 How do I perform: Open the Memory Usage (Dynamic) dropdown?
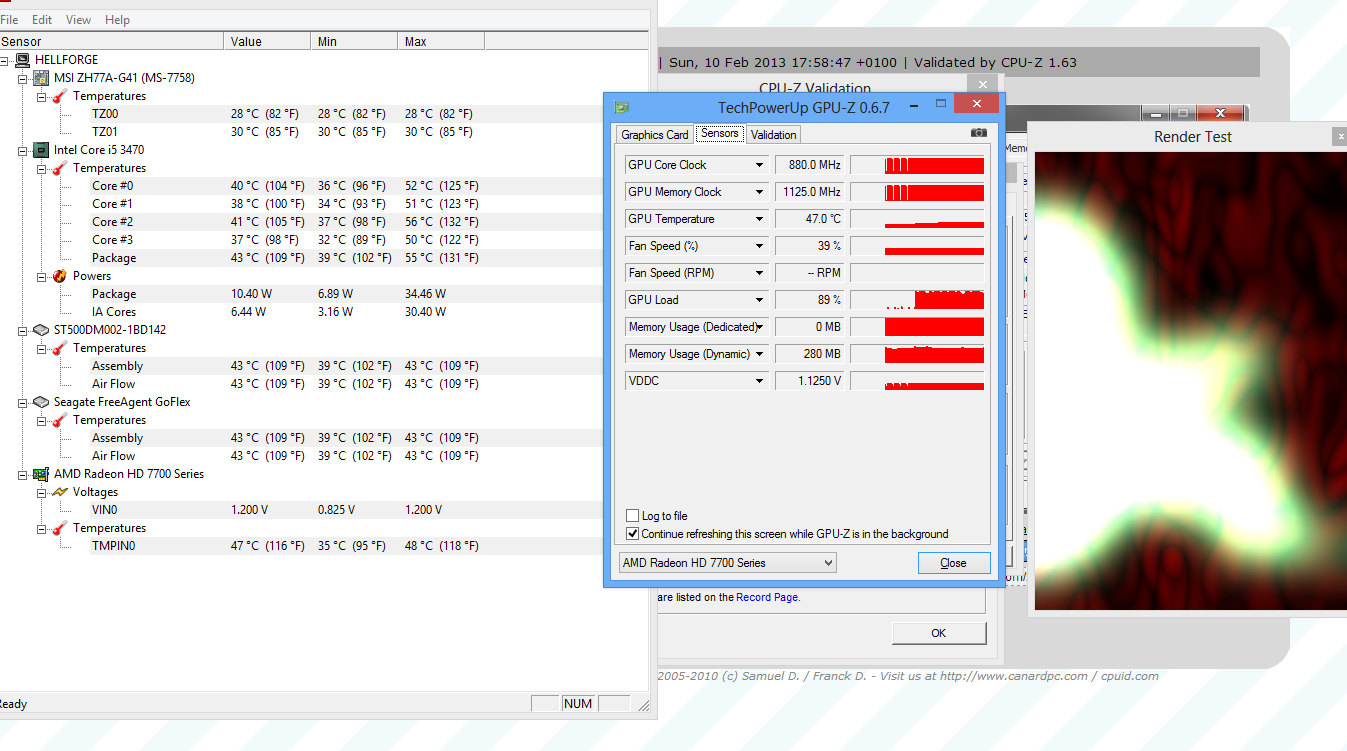[x=759, y=354]
